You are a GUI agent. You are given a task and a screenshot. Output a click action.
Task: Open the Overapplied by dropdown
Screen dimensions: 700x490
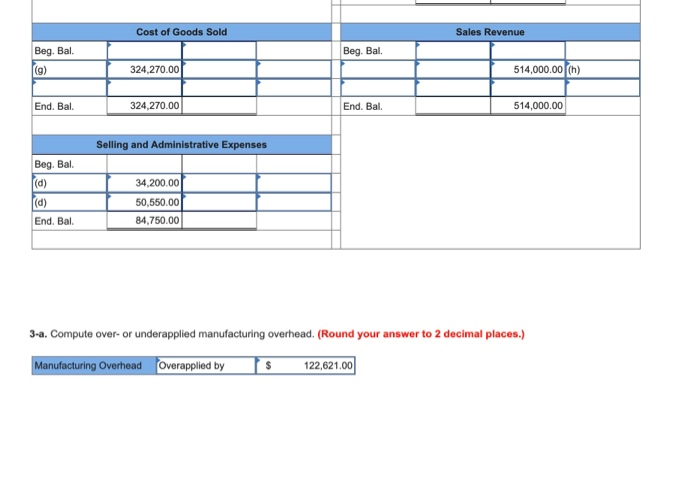click(x=206, y=365)
